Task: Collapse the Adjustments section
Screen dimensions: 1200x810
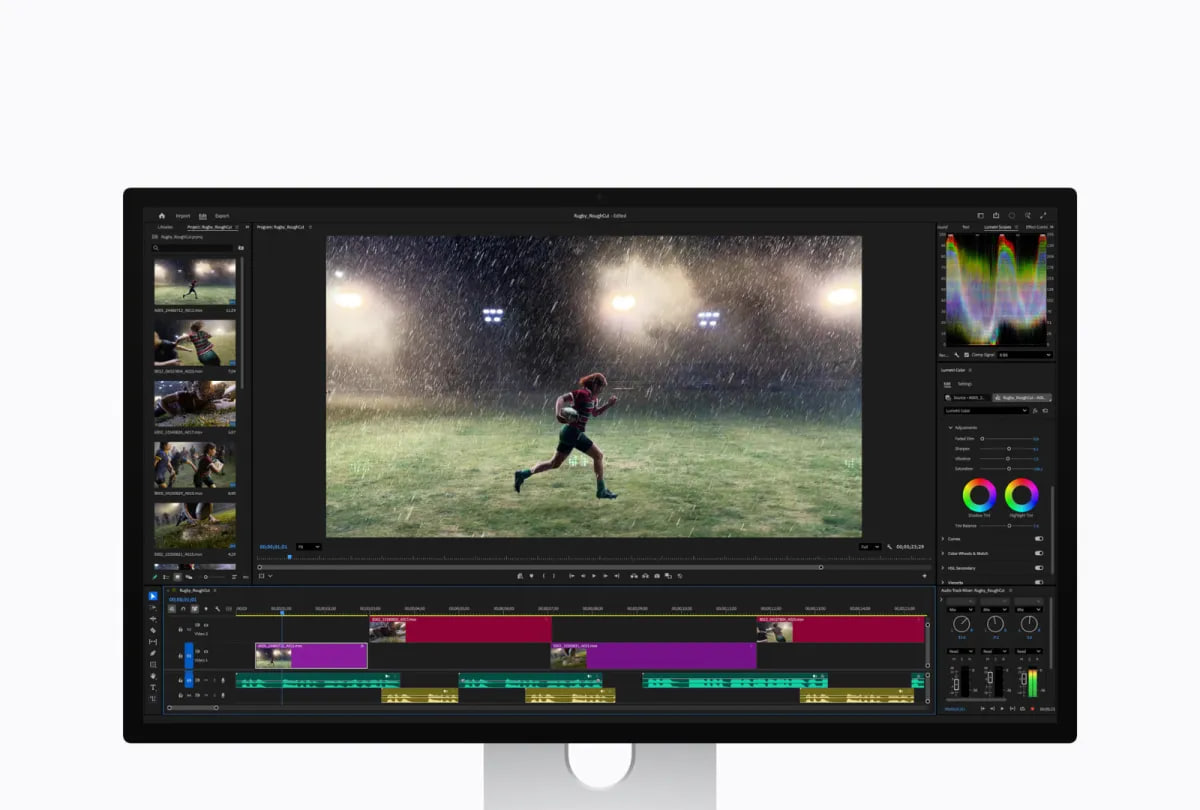Action: pos(951,427)
